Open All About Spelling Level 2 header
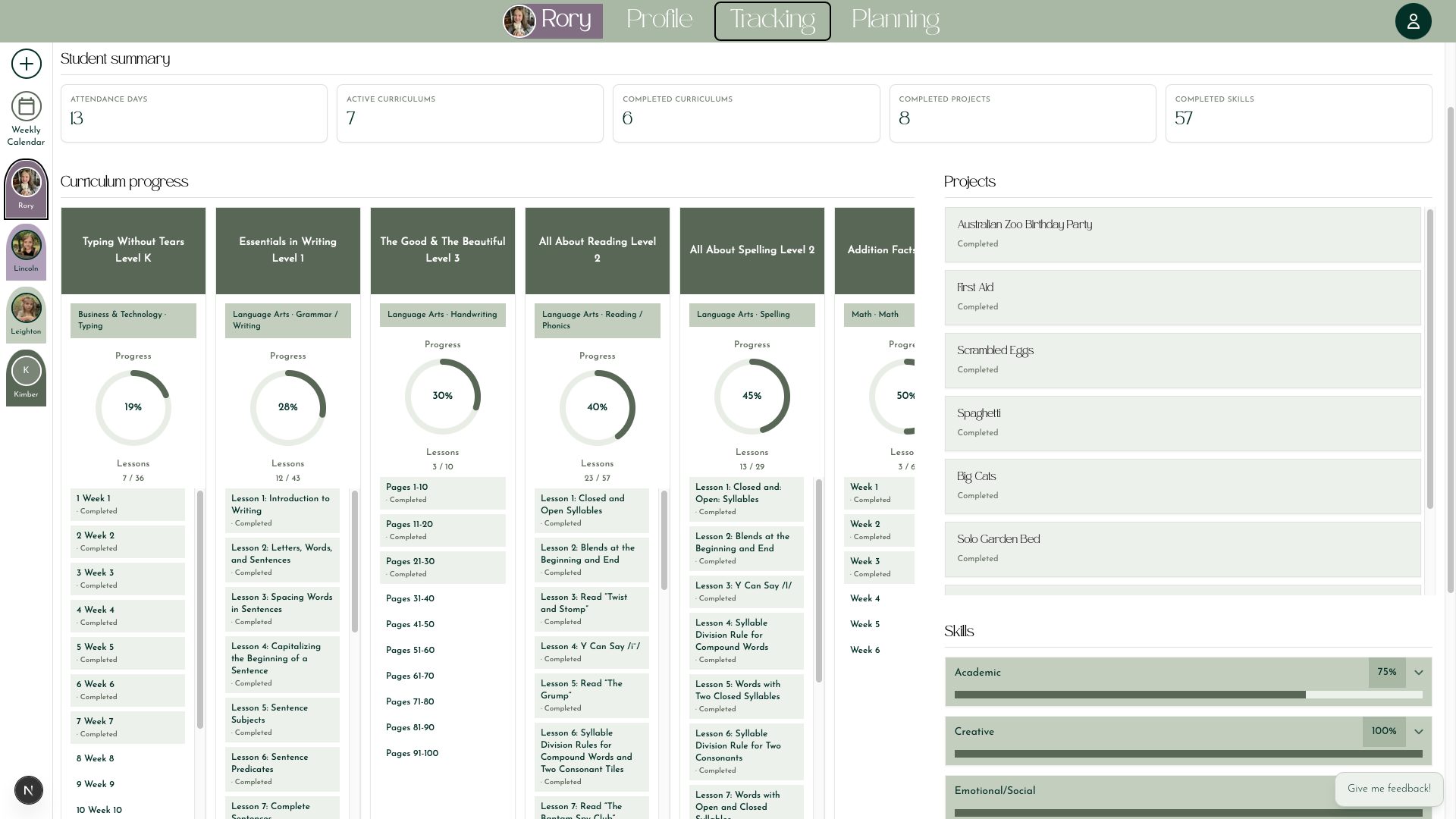 tap(752, 250)
